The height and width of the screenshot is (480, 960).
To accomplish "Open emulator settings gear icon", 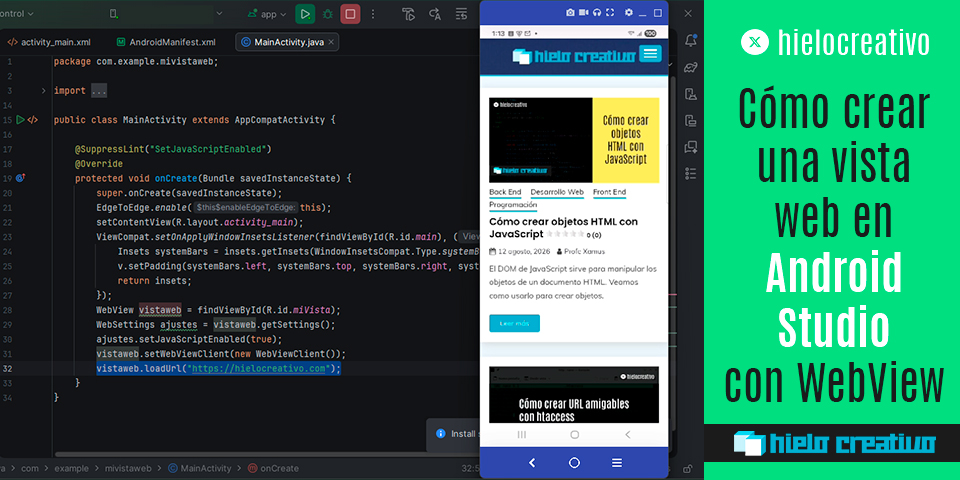I will (x=629, y=12).
